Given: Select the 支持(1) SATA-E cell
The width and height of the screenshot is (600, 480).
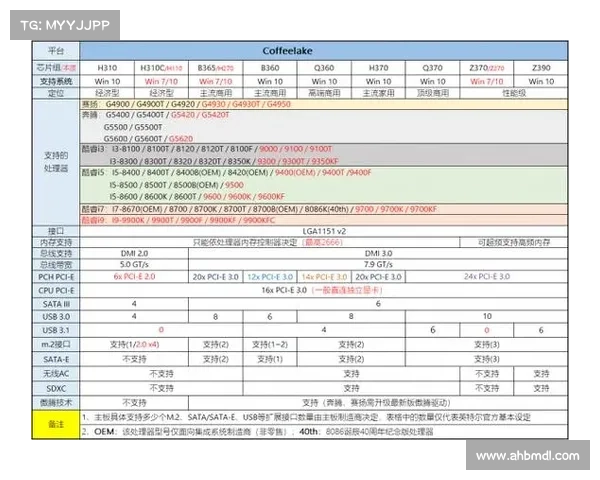Looking at the screenshot, I should point(270,359).
